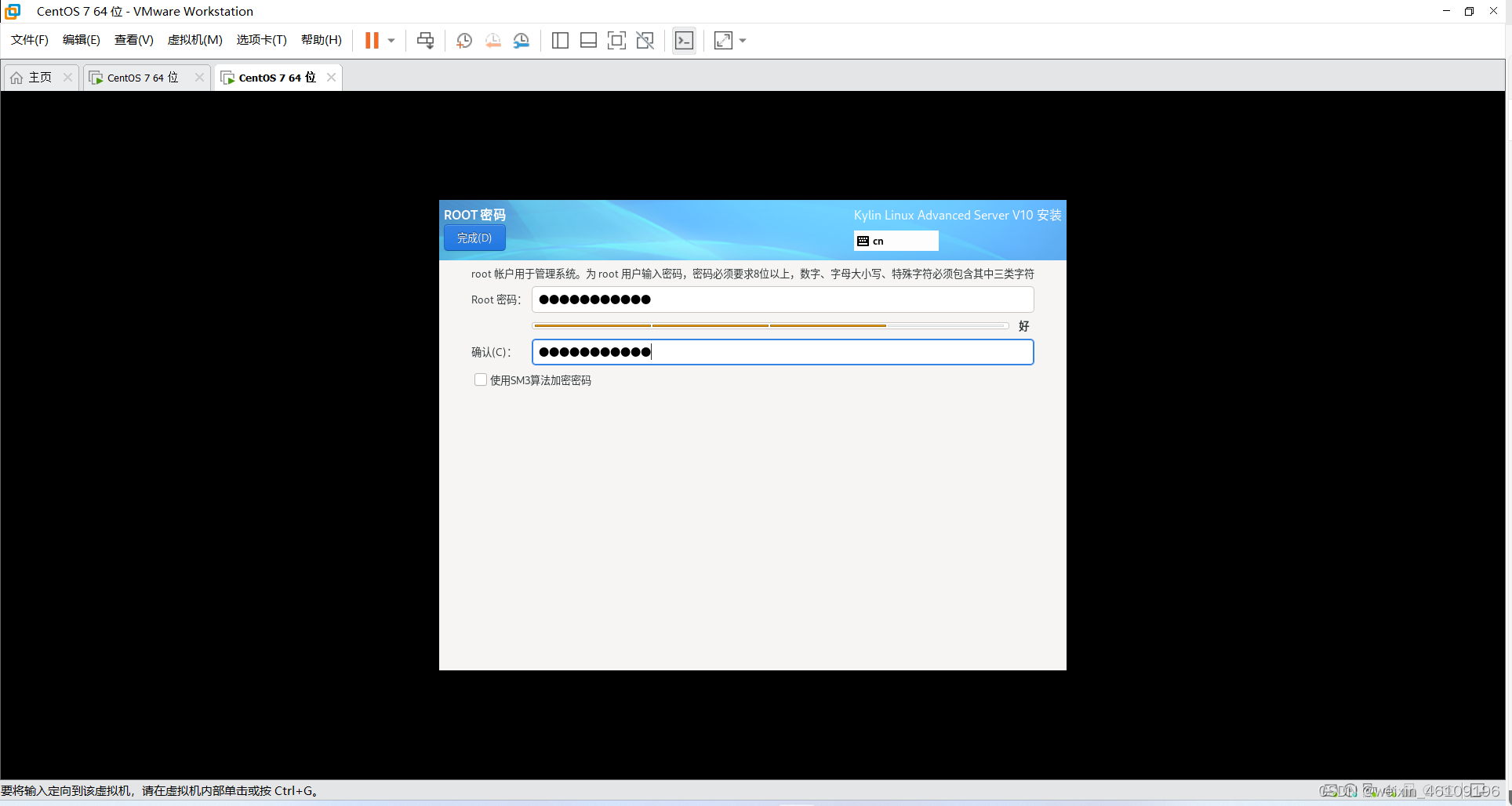Open the snapshot manager icon
This screenshot has height=806, width=1512.
click(x=522, y=40)
